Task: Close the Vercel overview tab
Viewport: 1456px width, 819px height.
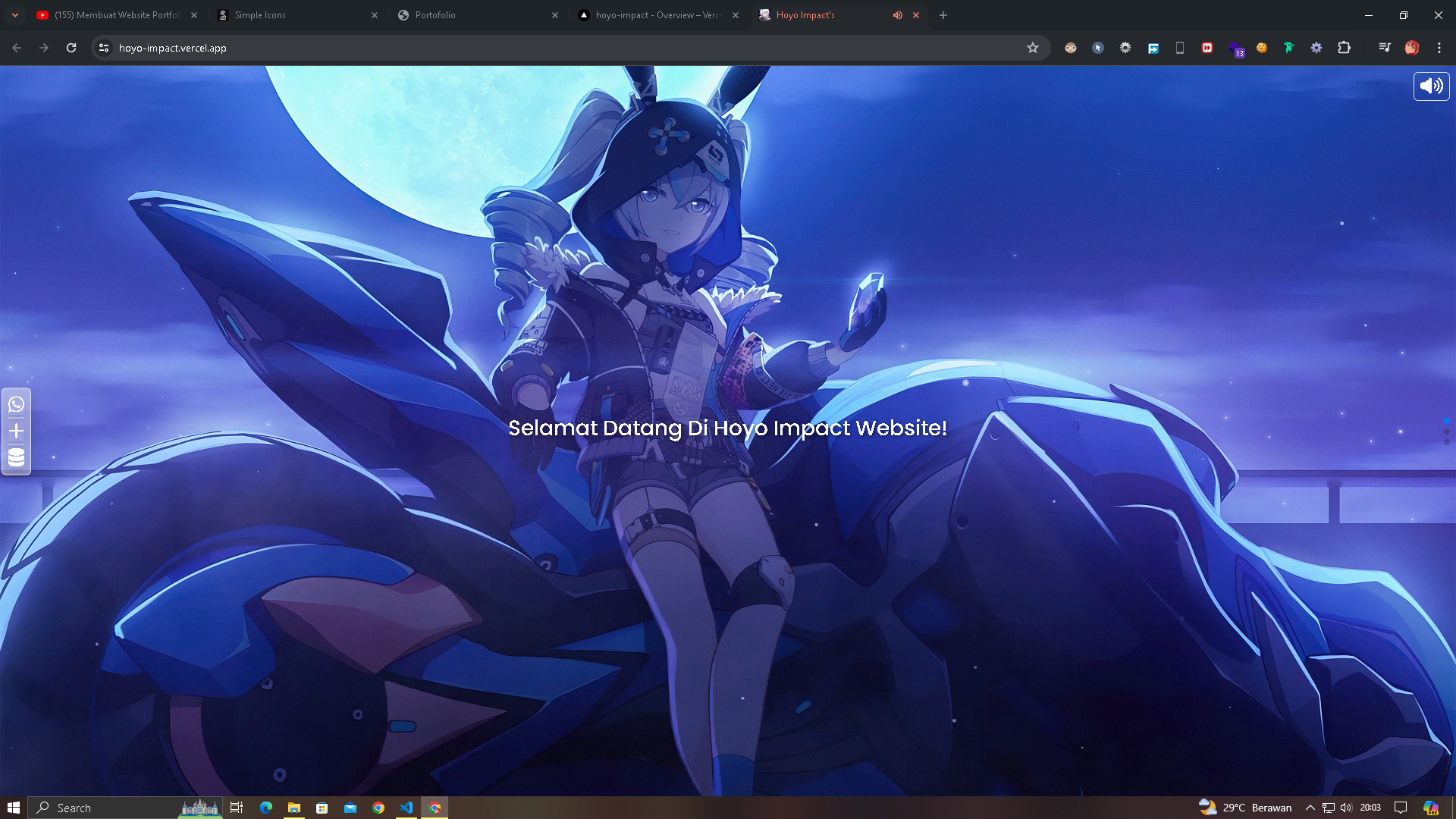Action: coord(736,15)
